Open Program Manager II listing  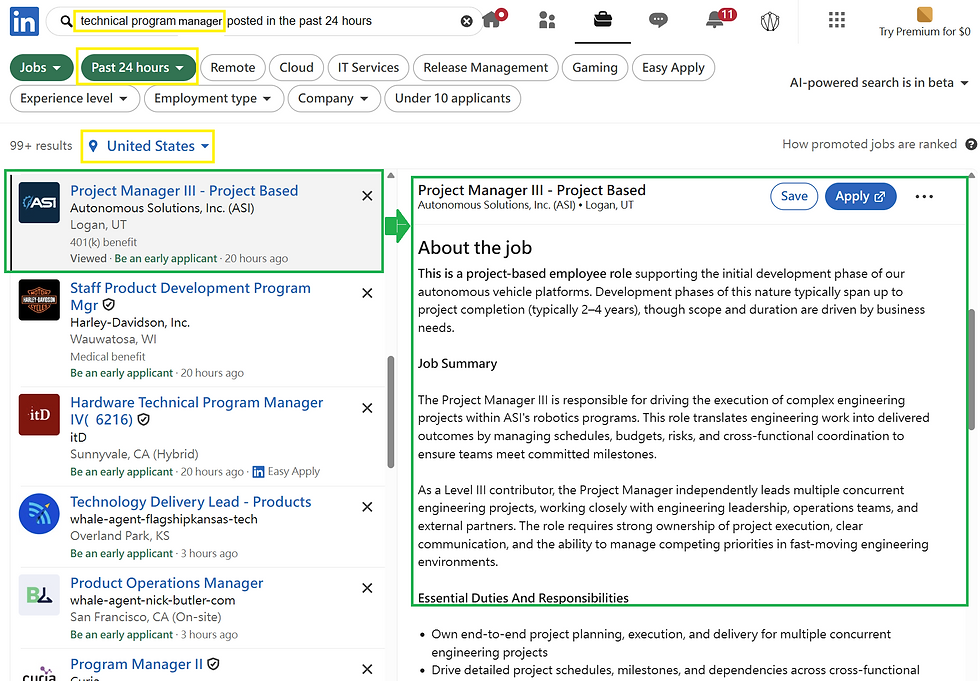coord(136,664)
